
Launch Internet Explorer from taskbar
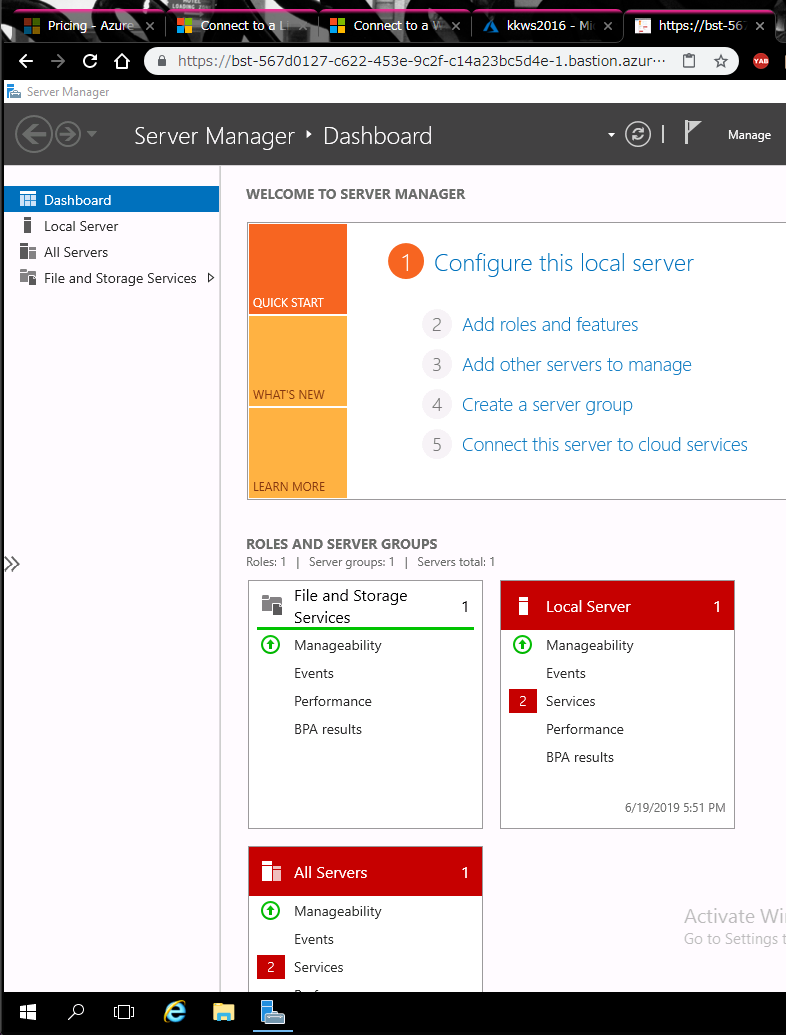174,1012
